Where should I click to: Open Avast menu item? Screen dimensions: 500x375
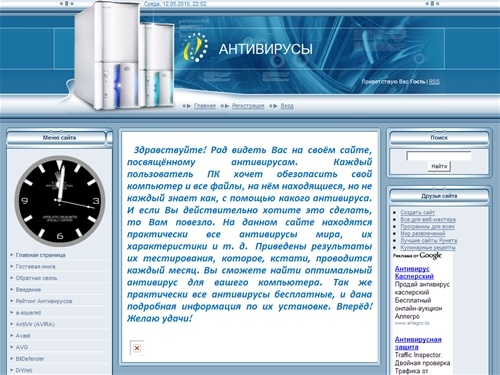tap(23, 336)
